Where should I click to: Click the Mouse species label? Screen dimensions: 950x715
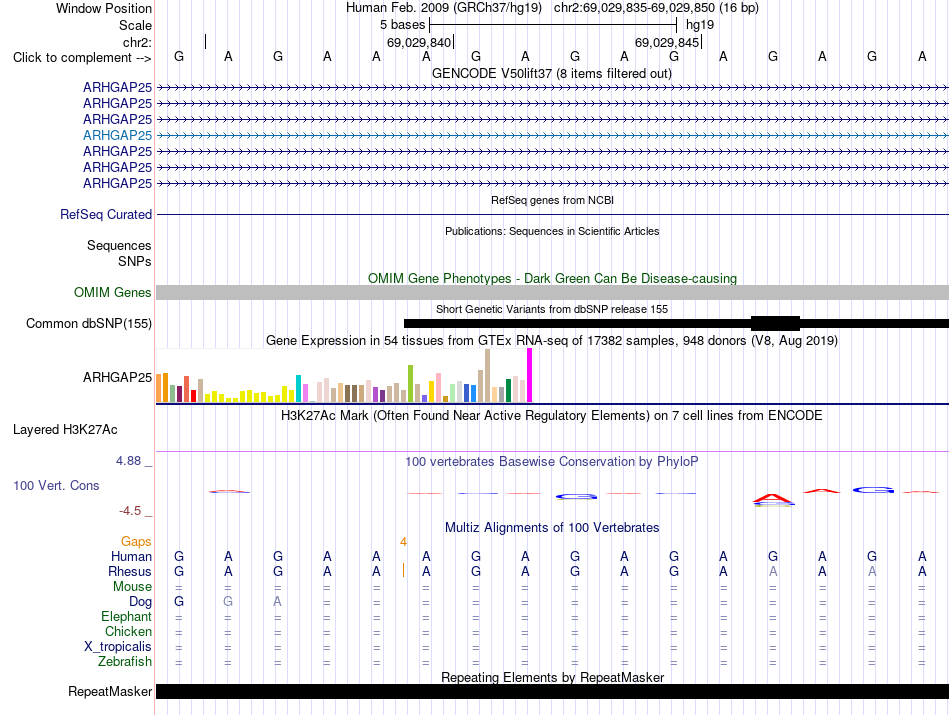click(132, 587)
